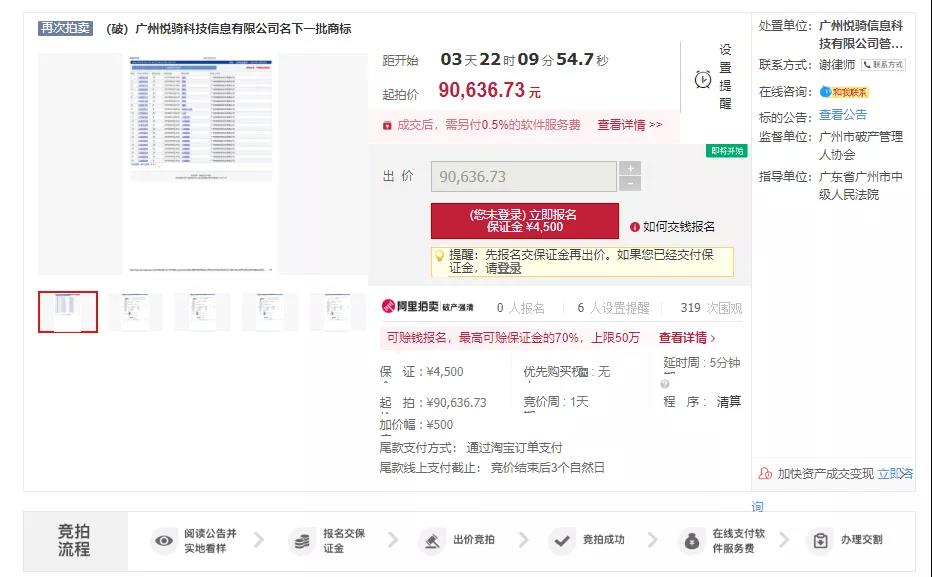Open the 和我联系 online chat icon
932x577 pixels.
(x=844, y=92)
